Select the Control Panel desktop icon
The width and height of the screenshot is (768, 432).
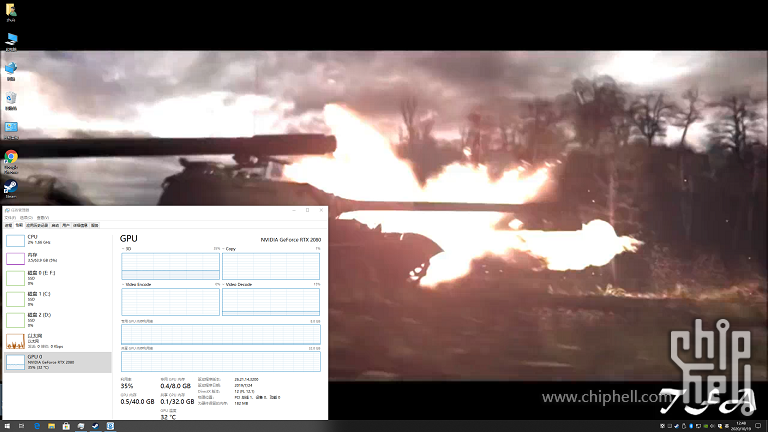click(x=11, y=130)
